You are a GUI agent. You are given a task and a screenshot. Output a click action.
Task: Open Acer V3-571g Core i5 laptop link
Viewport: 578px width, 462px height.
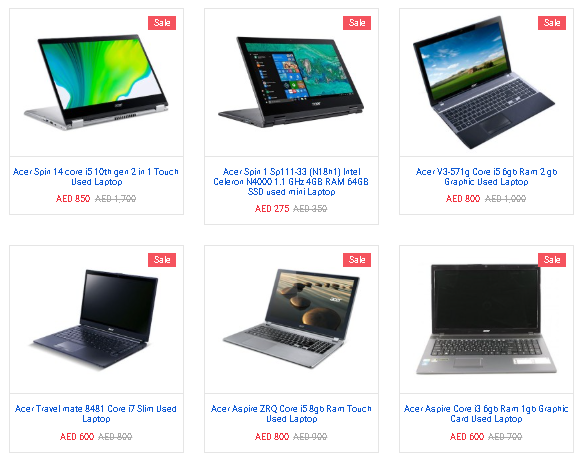[486, 177]
